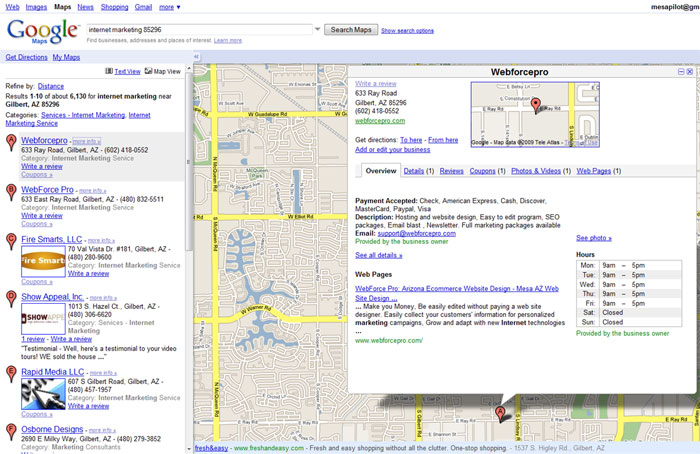Open Services - Internet Marketing category

(x=83, y=115)
